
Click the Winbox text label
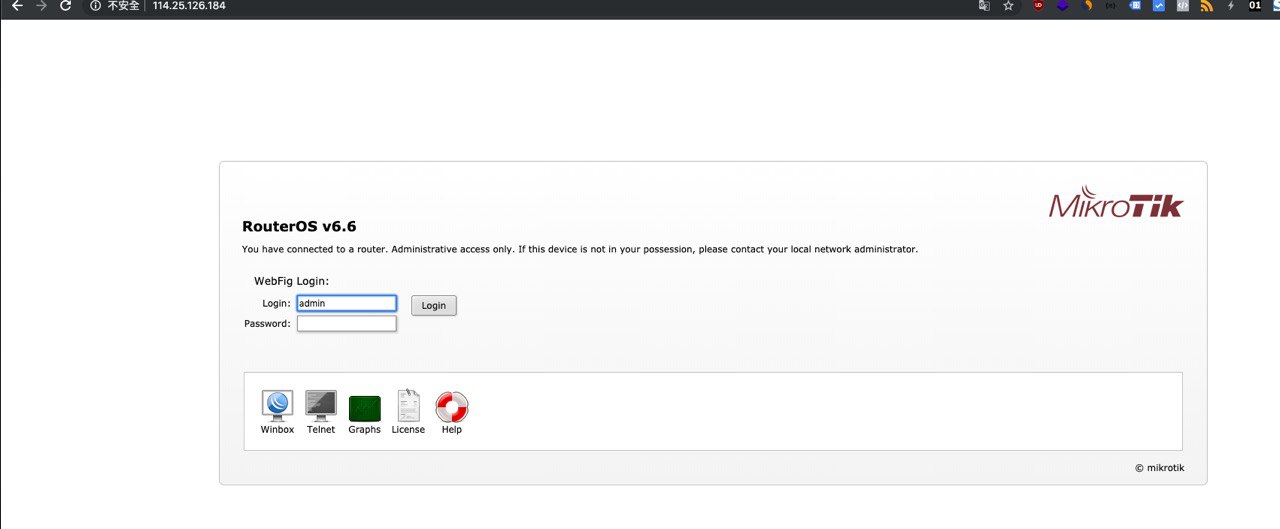pyautogui.click(x=277, y=430)
